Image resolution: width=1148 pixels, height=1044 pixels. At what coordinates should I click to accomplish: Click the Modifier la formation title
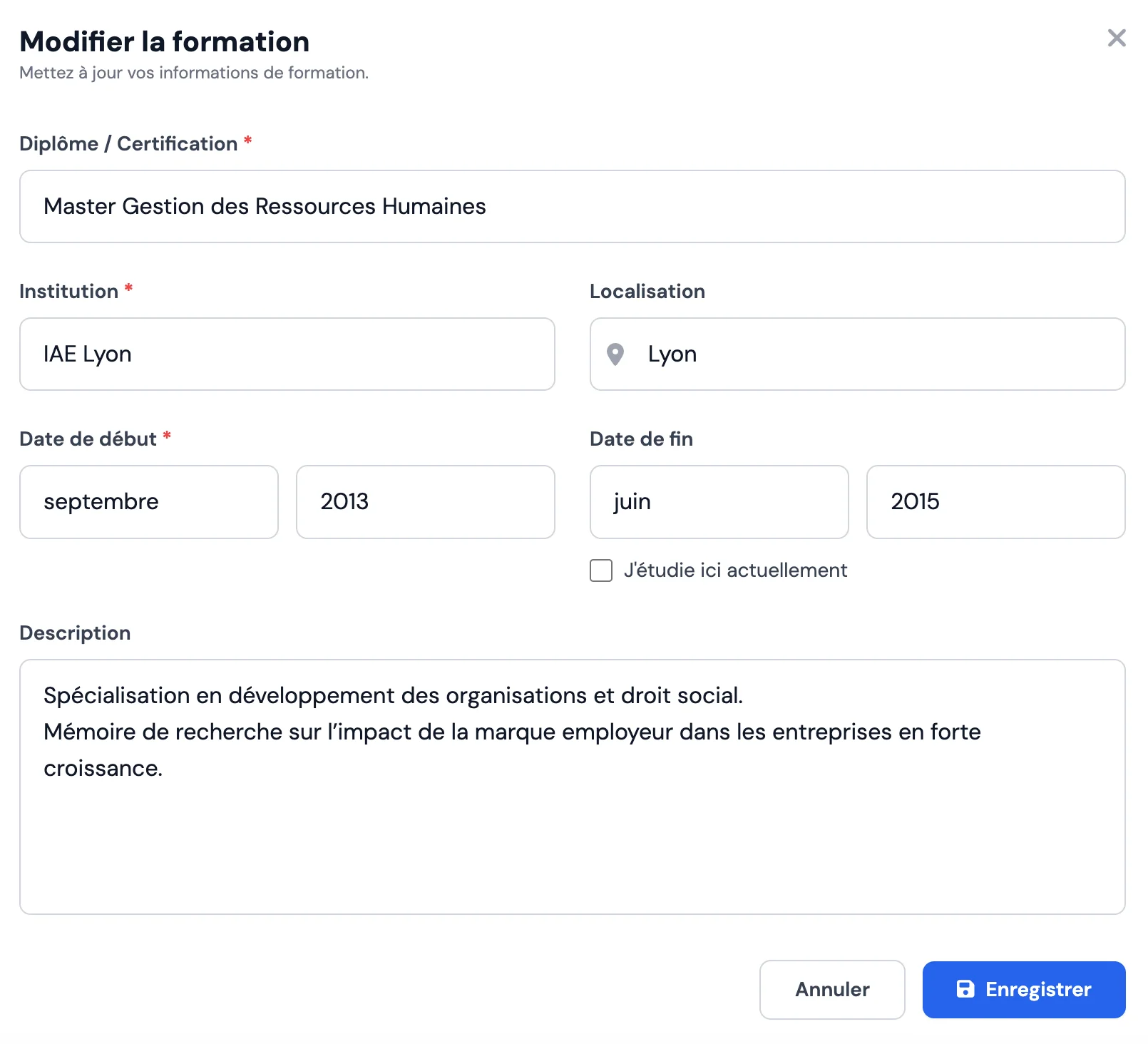164,41
